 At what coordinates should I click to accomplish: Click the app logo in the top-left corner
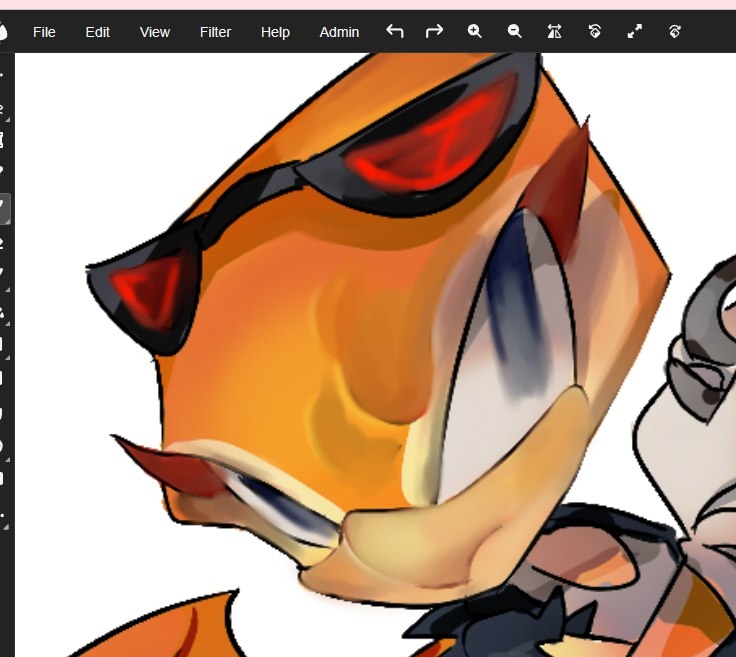[3, 32]
